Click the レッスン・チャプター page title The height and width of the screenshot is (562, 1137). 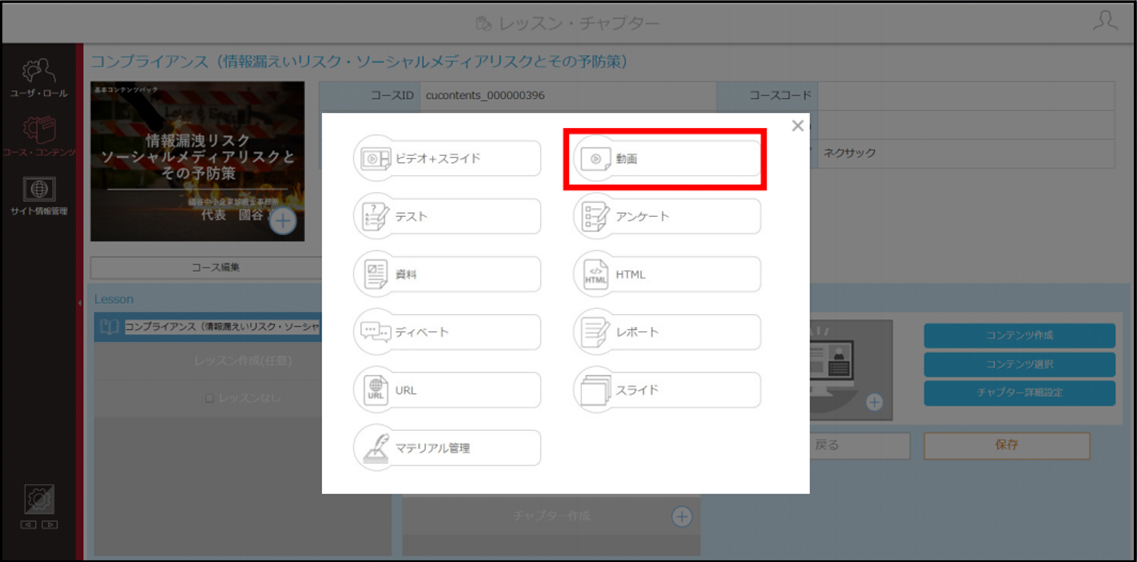(x=579, y=23)
